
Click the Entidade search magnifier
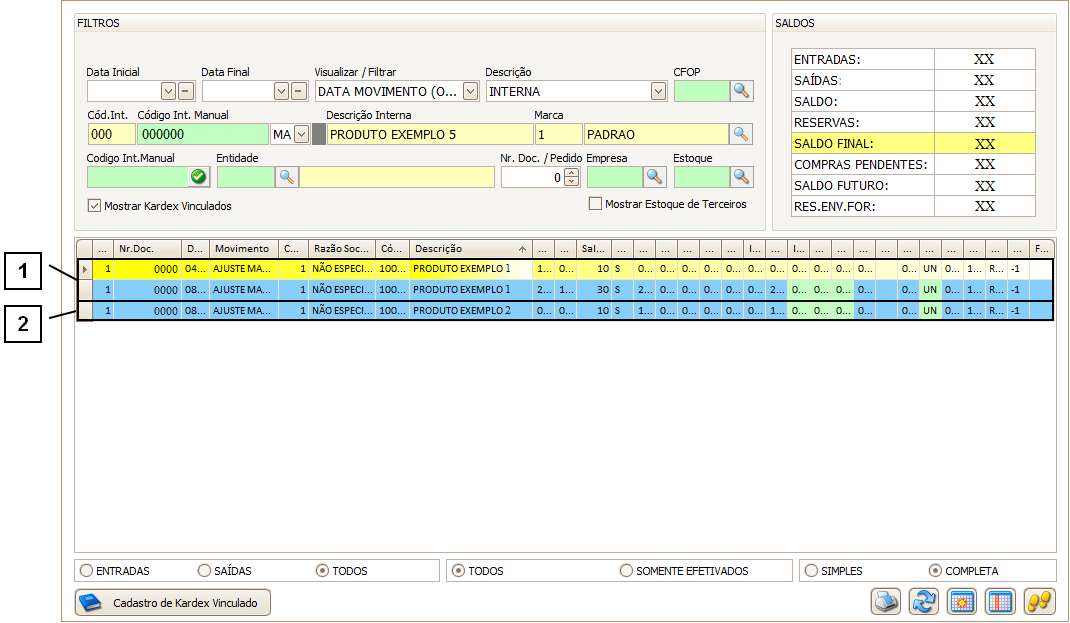tap(286, 177)
